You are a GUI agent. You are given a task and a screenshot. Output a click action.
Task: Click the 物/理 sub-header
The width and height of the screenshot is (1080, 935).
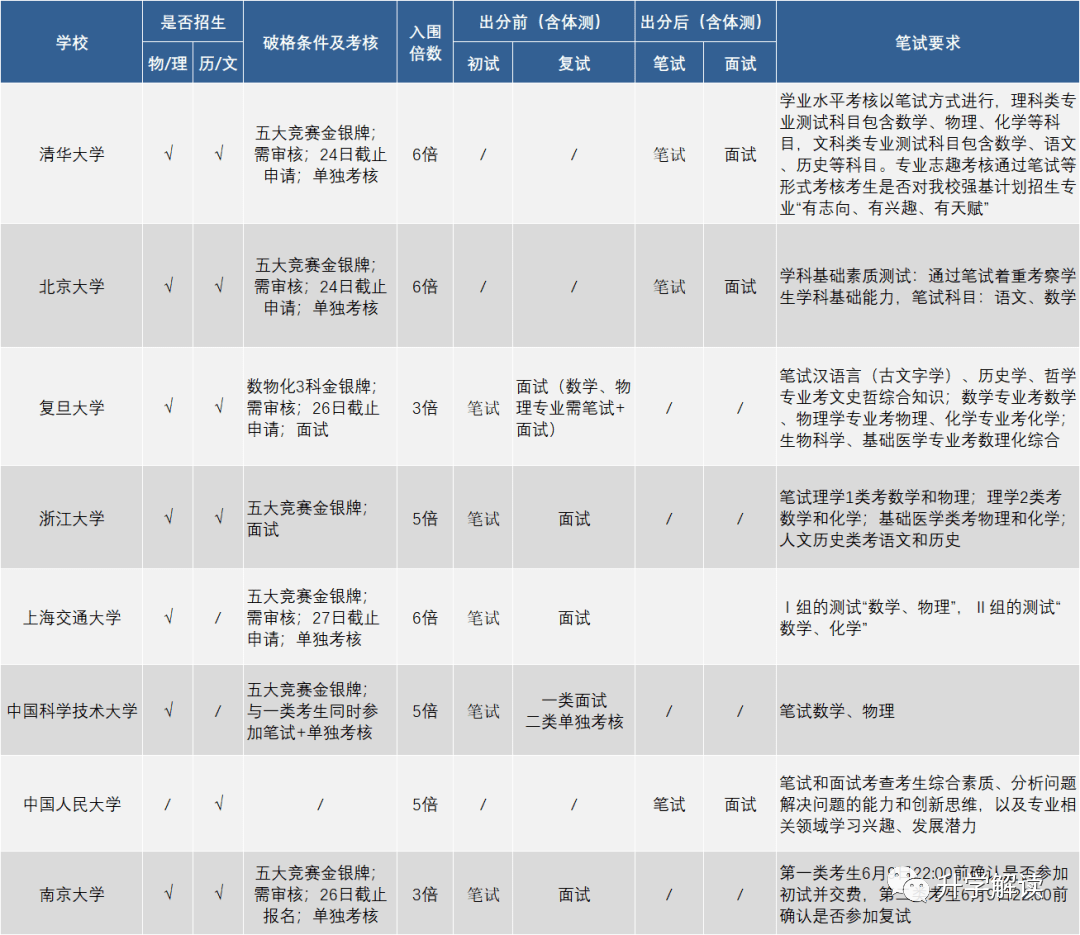click(167, 63)
